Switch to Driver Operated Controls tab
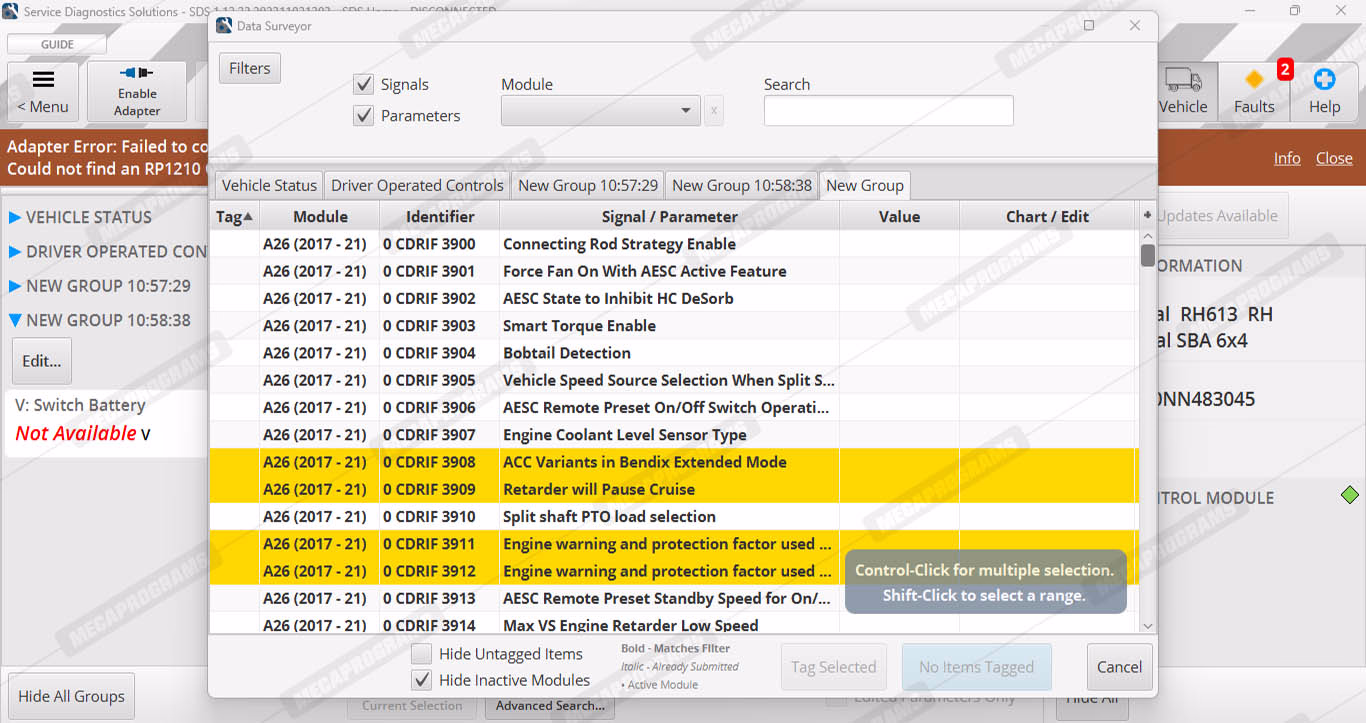1366x723 pixels. 417,185
